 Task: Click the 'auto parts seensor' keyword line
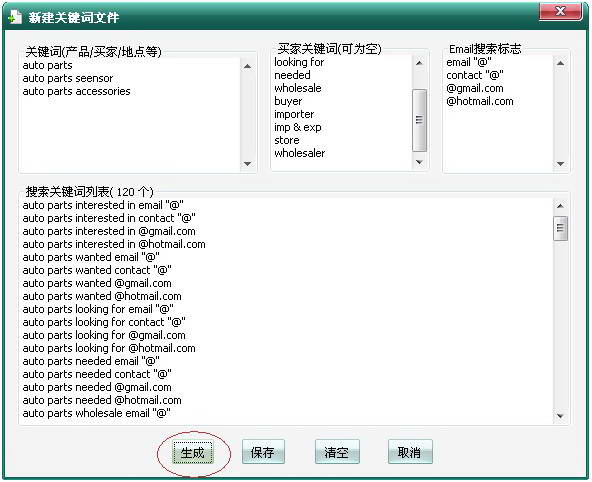coord(68,78)
